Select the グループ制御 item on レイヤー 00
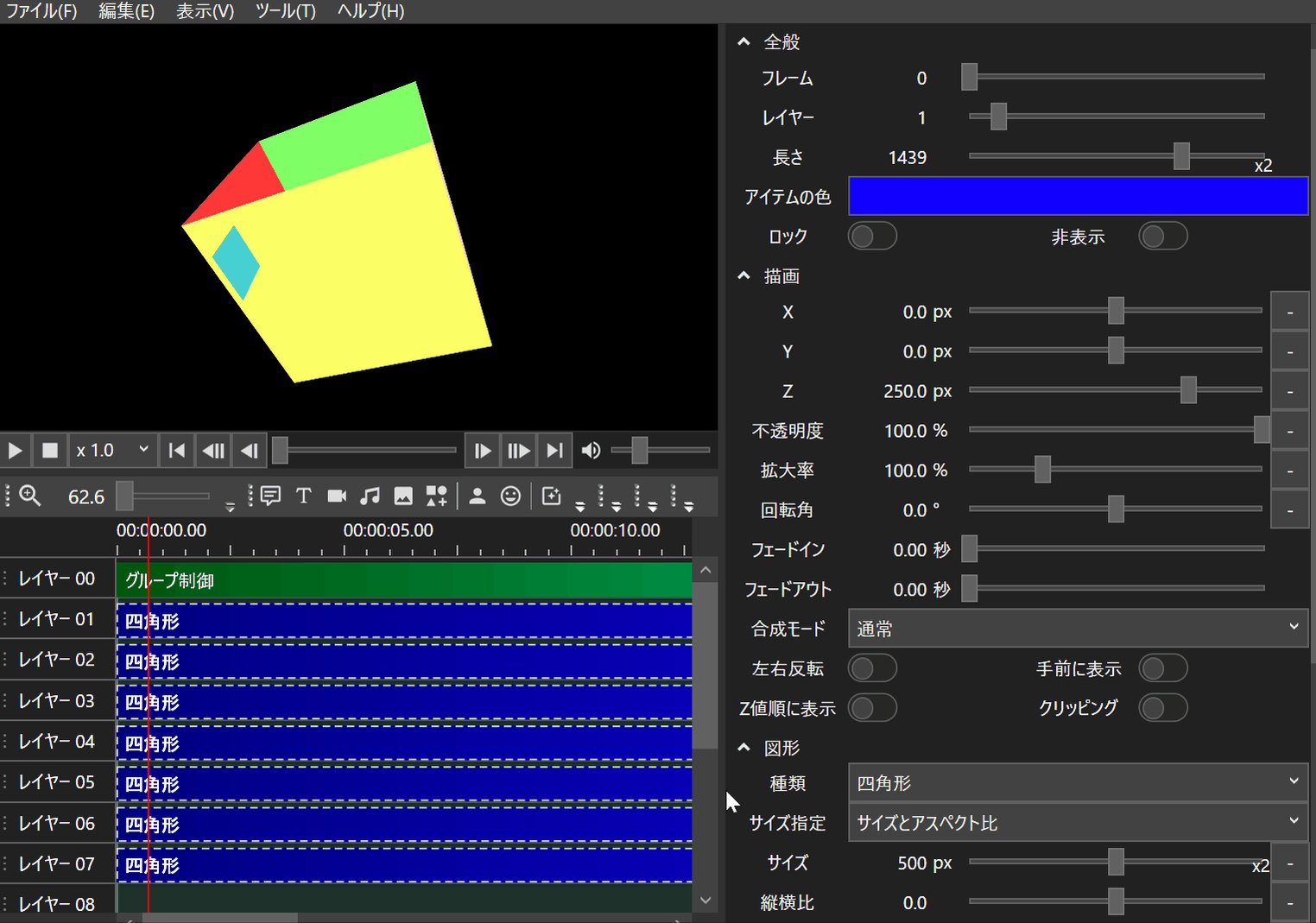This screenshot has width=1316, height=923. 404,580
